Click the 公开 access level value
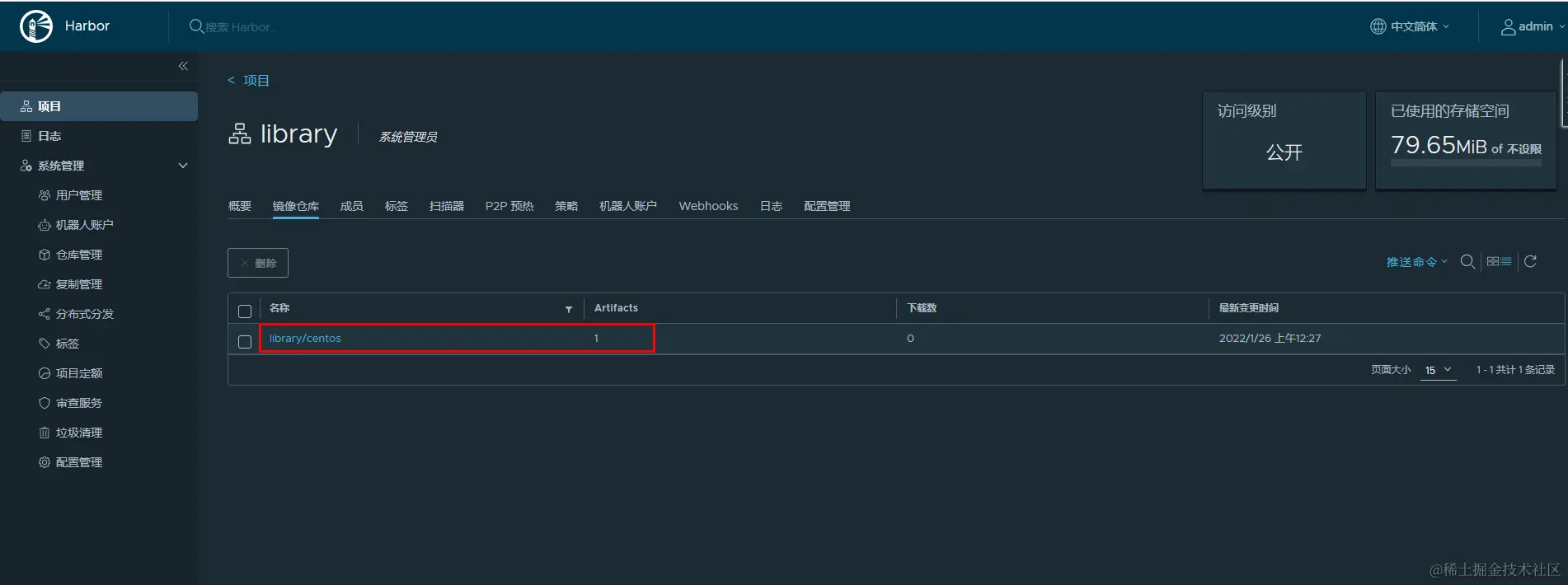This screenshot has width=1568, height=585. (1284, 152)
